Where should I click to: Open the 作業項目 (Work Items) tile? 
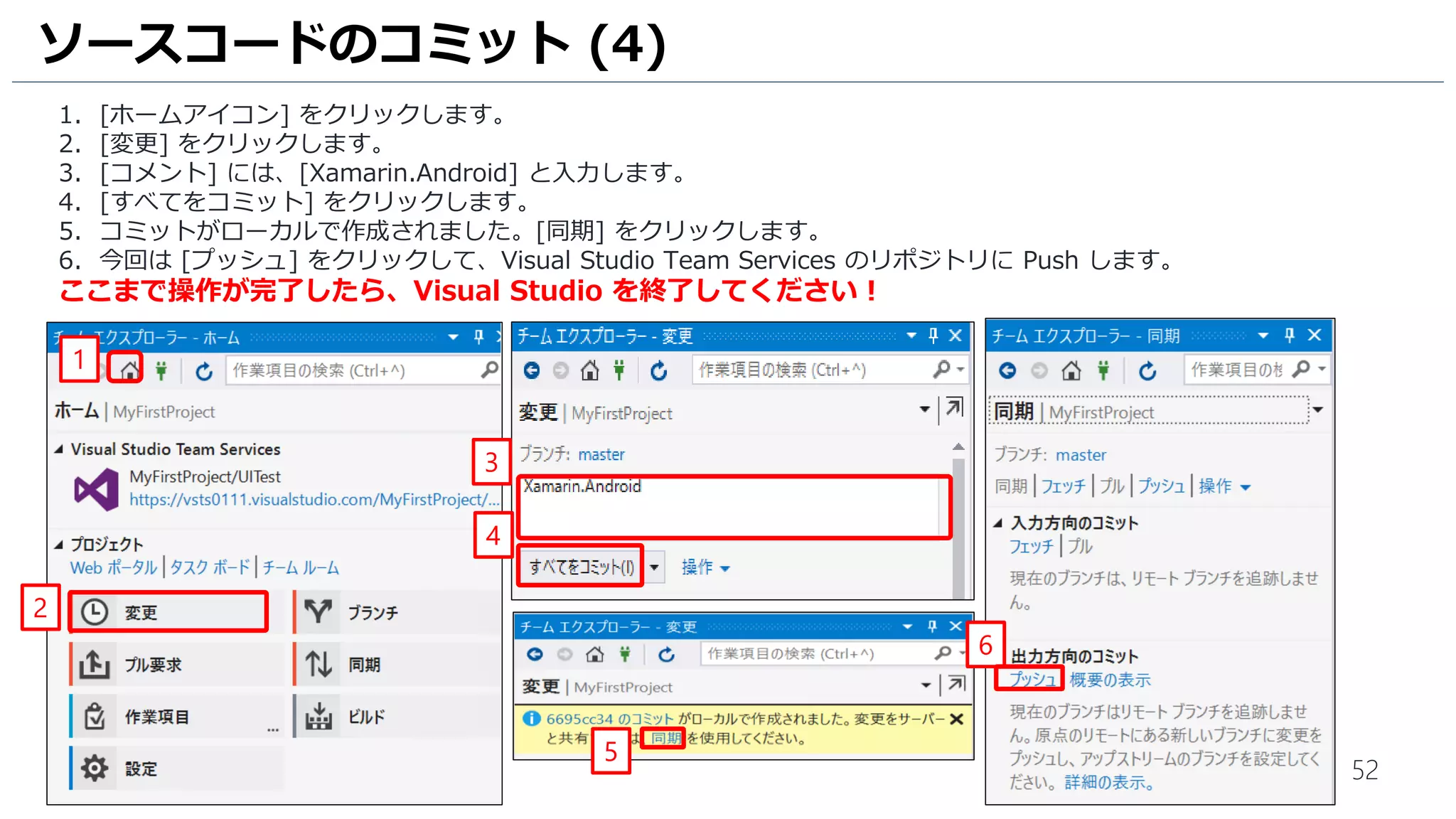pos(176,717)
